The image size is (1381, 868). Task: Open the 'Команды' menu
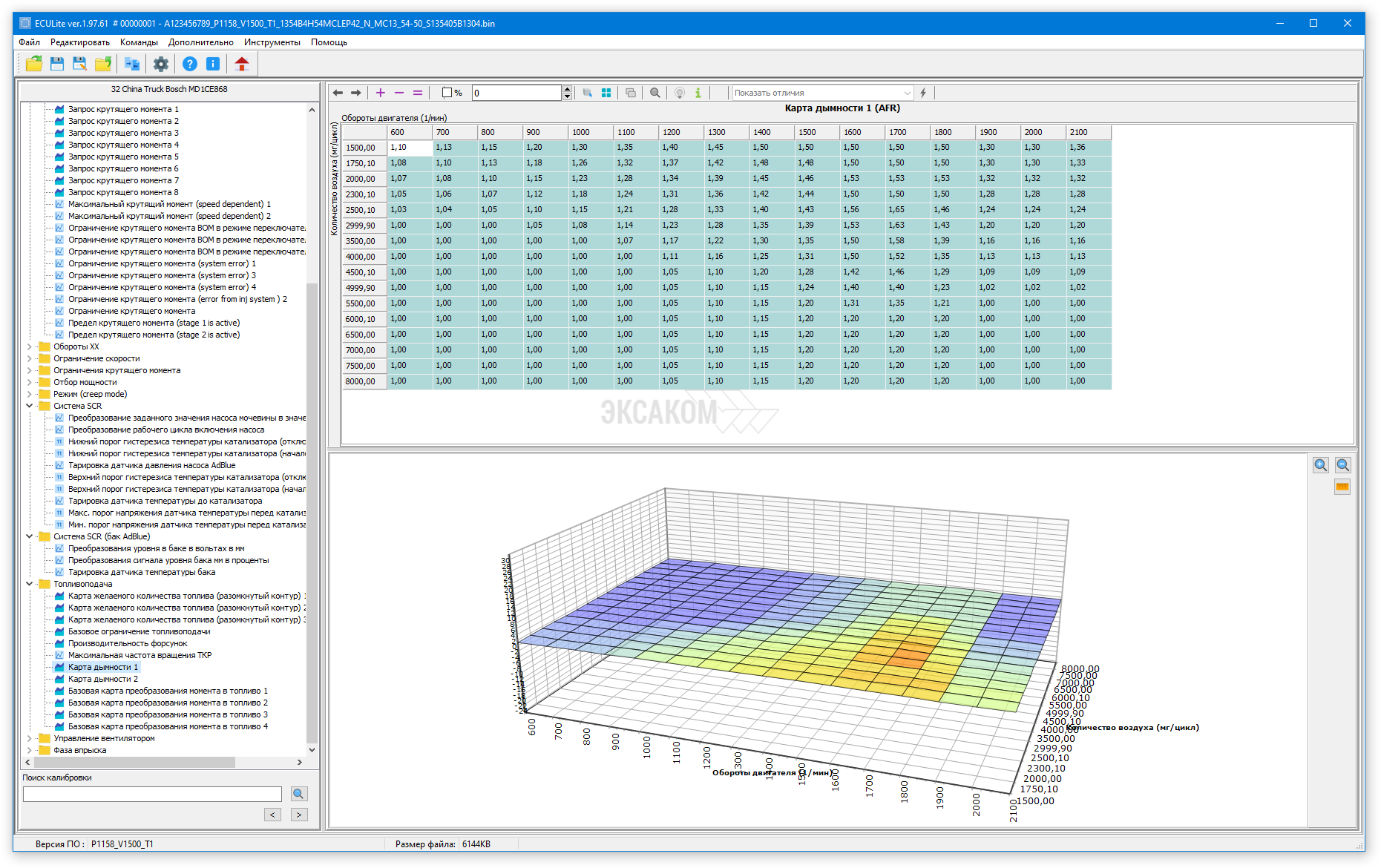pos(139,42)
